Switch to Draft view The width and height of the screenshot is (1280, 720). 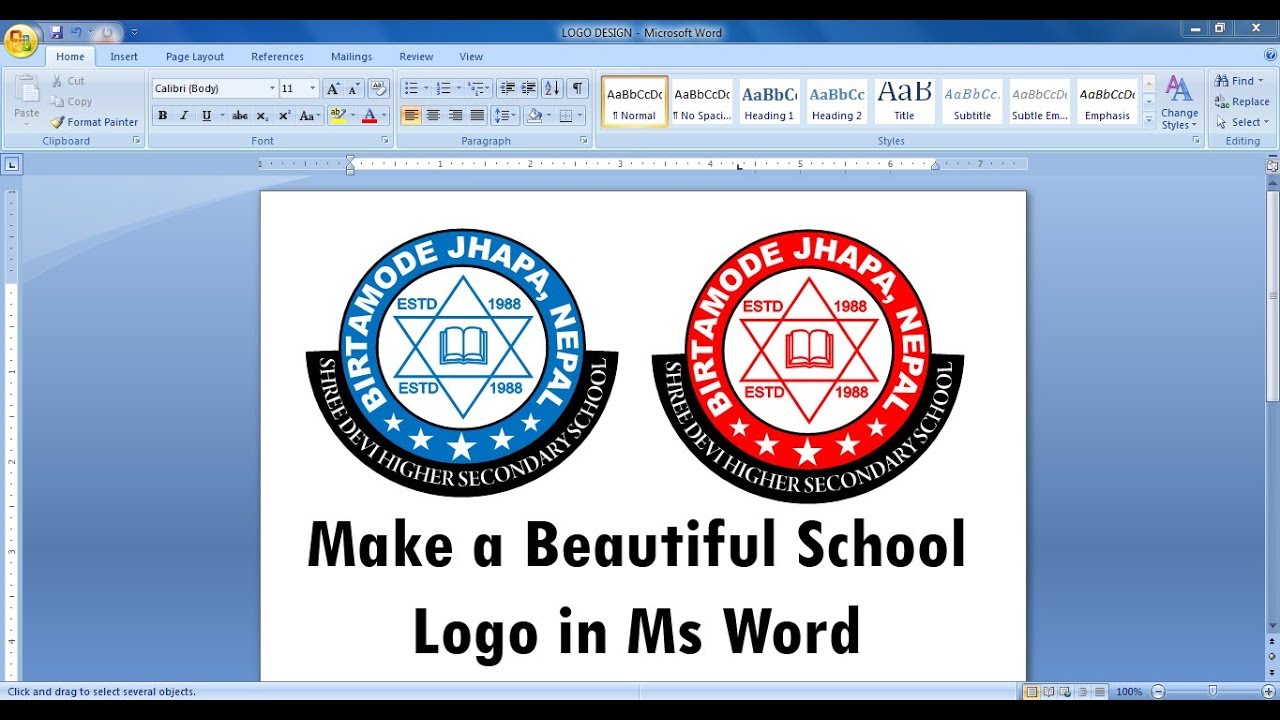coord(1099,691)
